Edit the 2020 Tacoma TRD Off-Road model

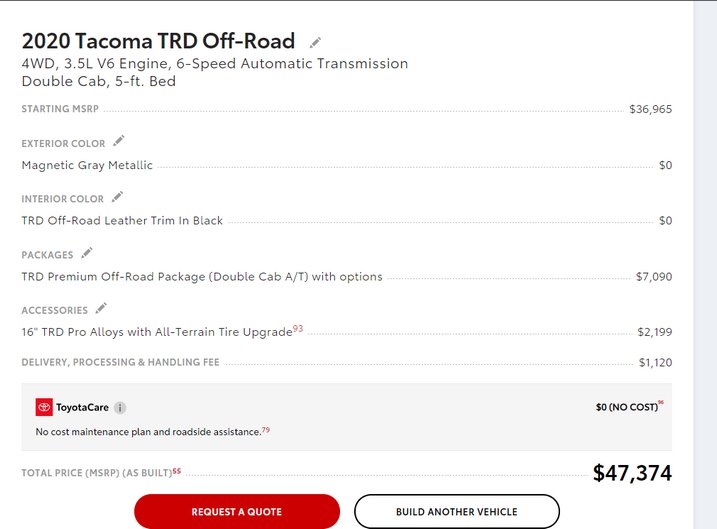click(315, 43)
